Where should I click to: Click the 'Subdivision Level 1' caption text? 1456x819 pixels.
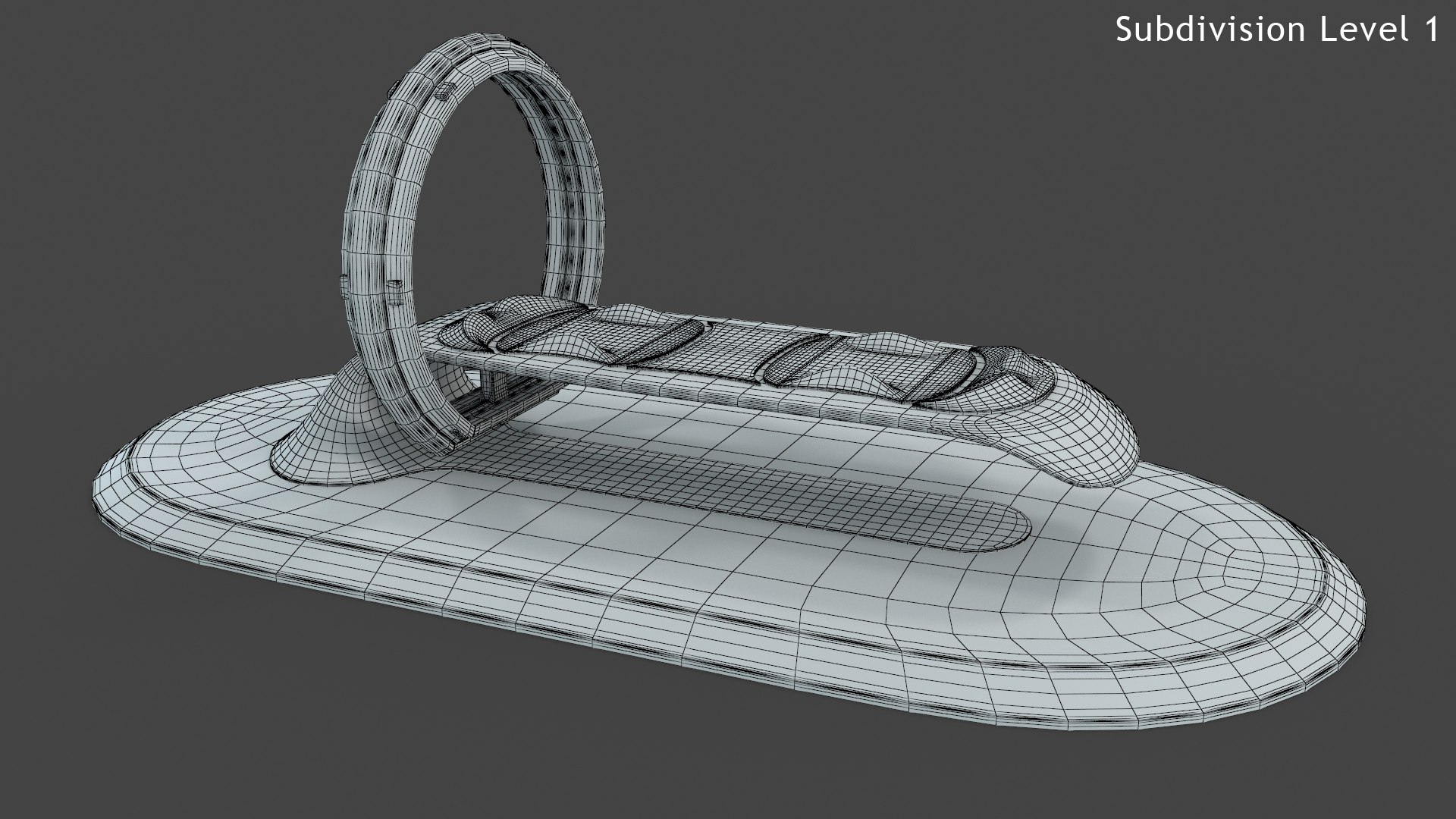point(1278,30)
